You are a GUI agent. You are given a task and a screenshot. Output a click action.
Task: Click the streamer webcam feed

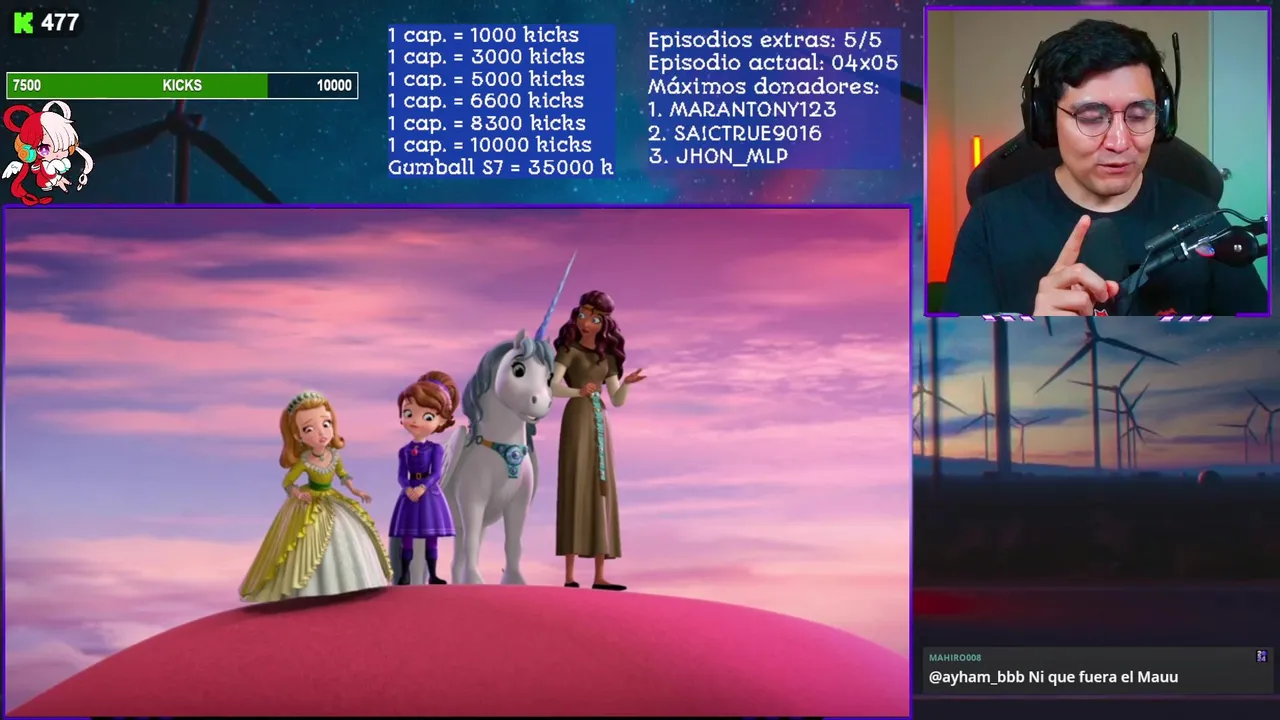tap(1097, 163)
